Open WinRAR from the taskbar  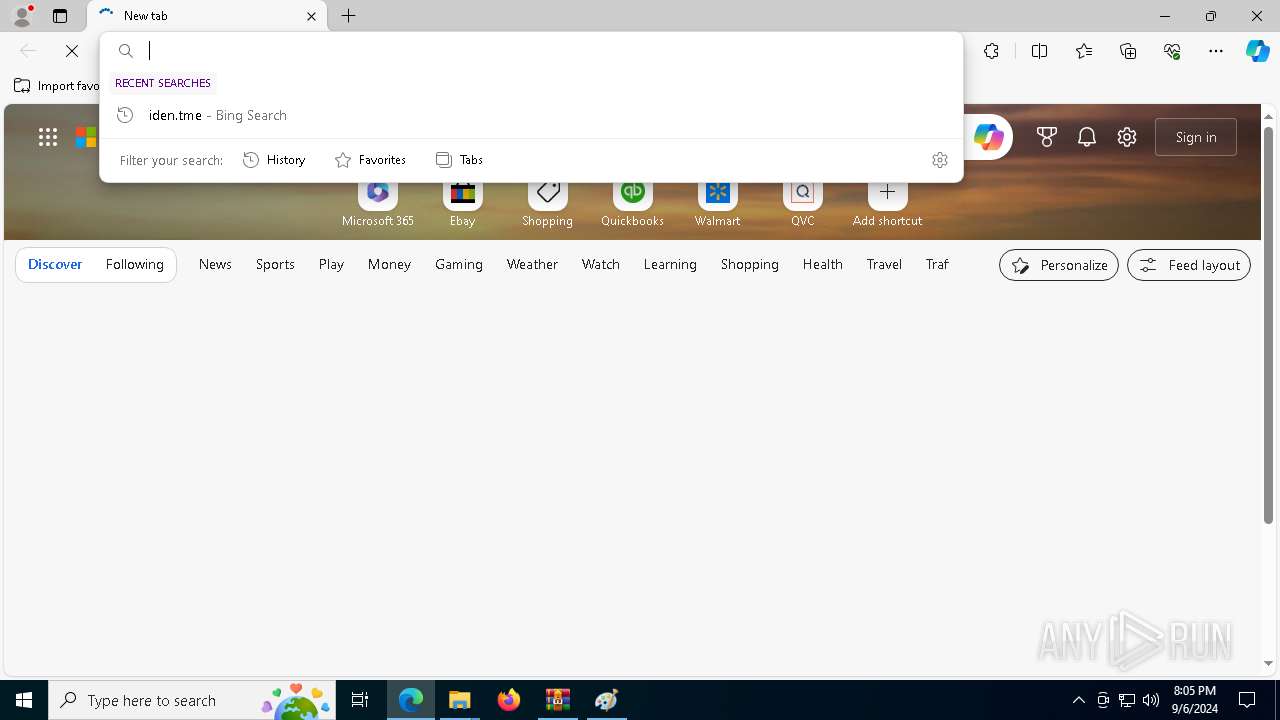tap(558, 700)
